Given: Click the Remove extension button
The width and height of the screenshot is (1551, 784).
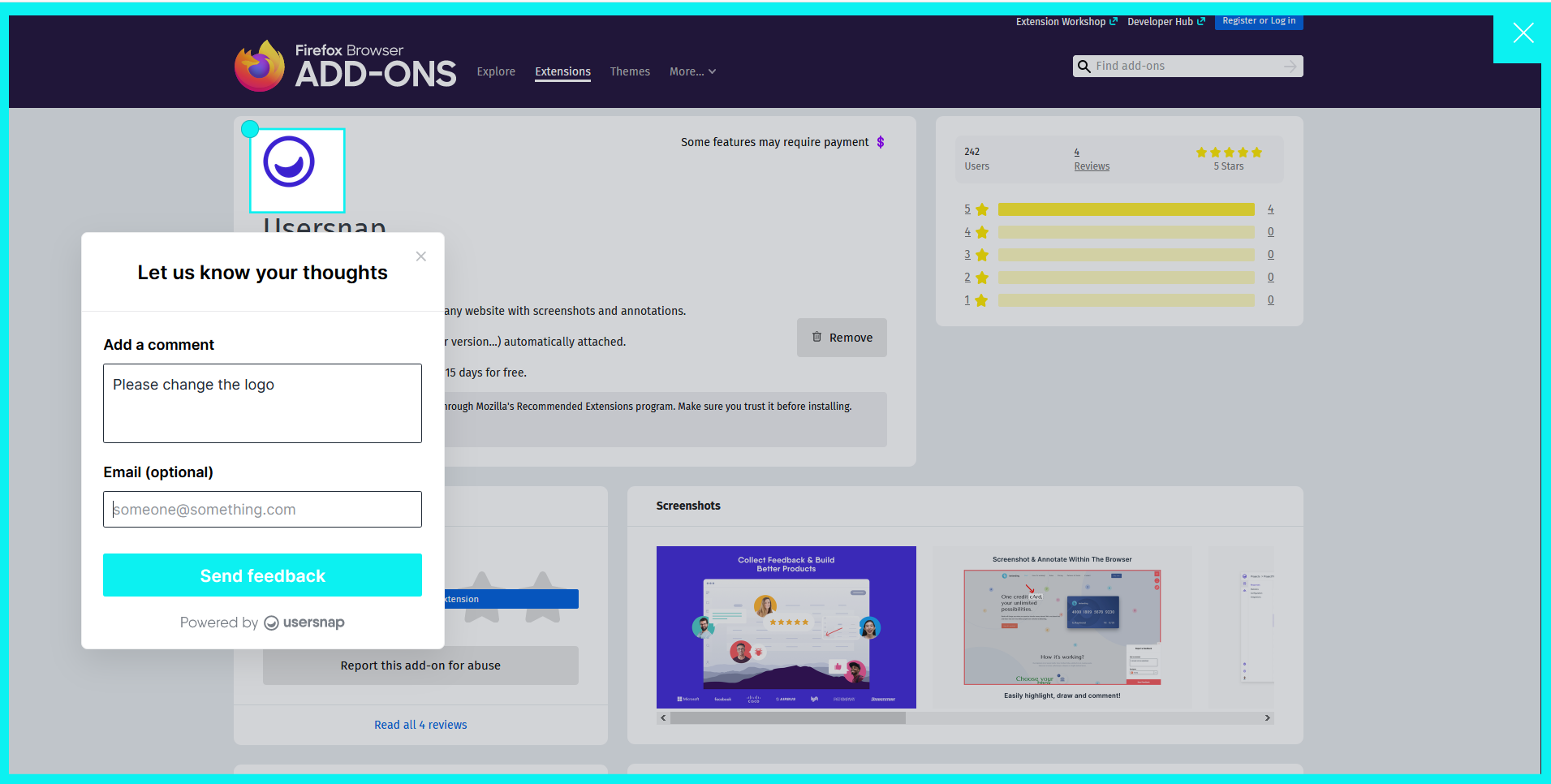Looking at the screenshot, I should pos(842,338).
